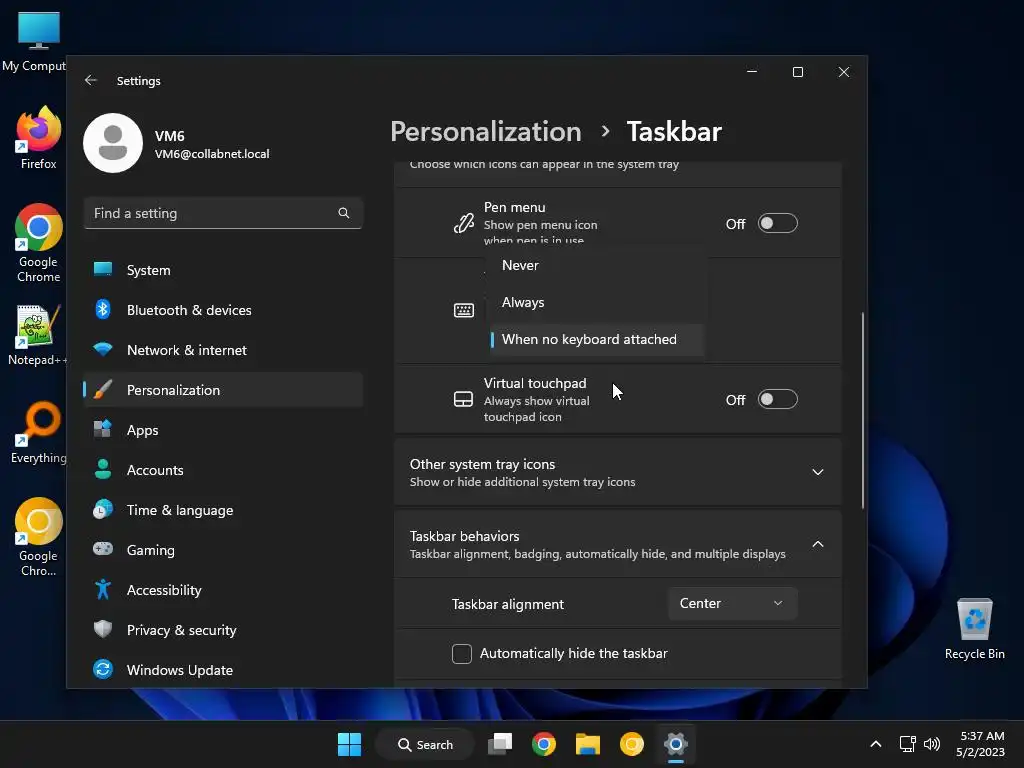
Task: Click the Accessibility figure icon
Action: [x=103, y=590]
